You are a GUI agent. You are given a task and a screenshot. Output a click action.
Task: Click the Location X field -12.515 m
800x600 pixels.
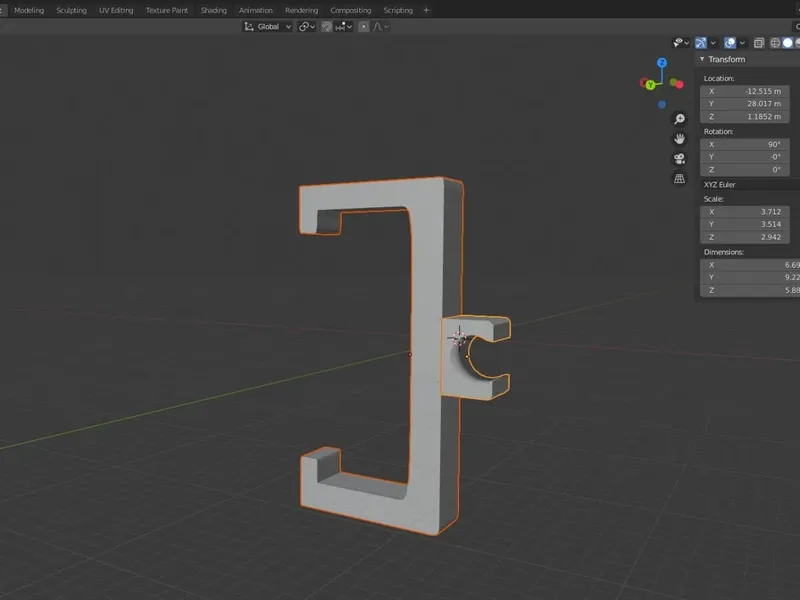click(744, 91)
